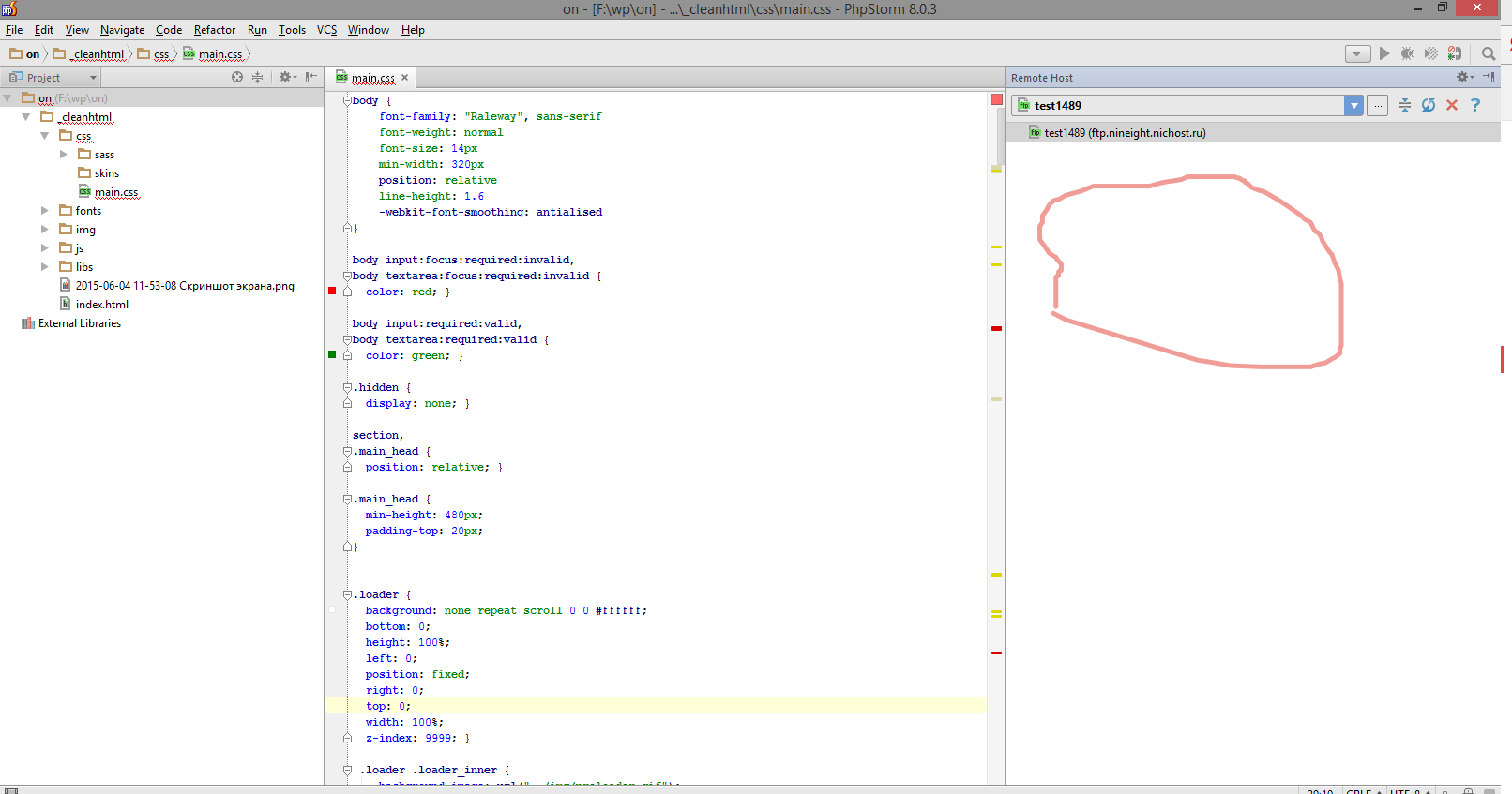
Task: Collapse all in Remote Host toolbar
Action: [x=1405, y=105]
